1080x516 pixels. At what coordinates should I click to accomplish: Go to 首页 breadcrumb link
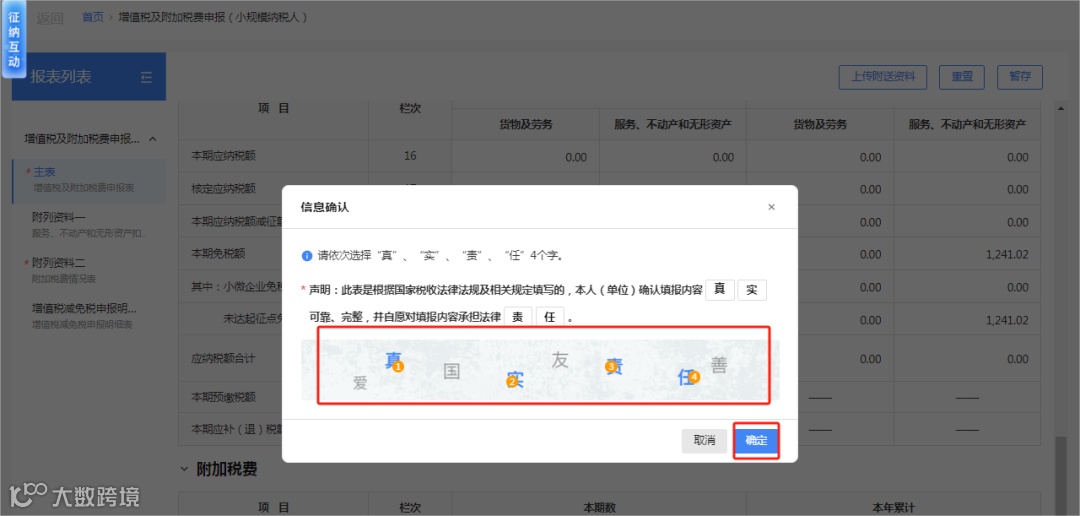click(92, 17)
